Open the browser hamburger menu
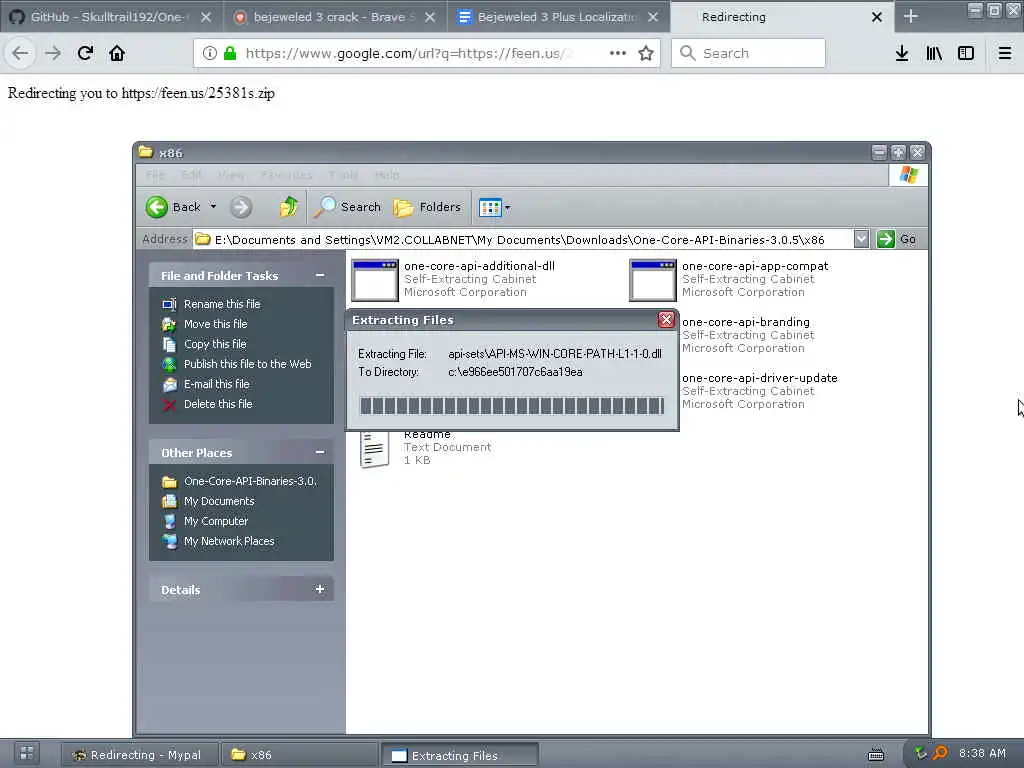The width and height of the screenshot is (1024, 768). [1004, 53]
